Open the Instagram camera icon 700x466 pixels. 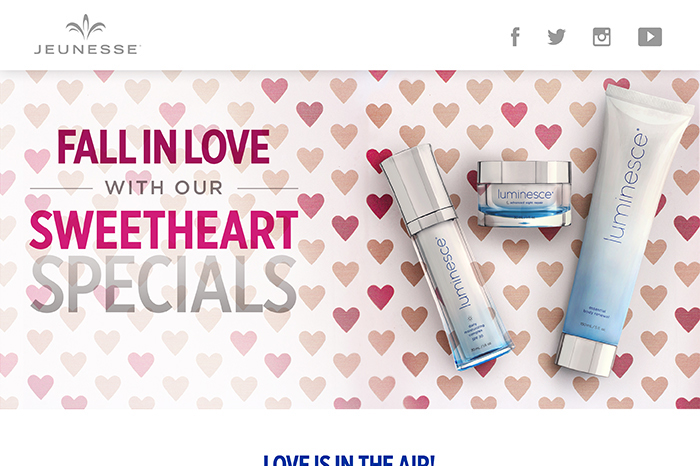pos(602,37)
